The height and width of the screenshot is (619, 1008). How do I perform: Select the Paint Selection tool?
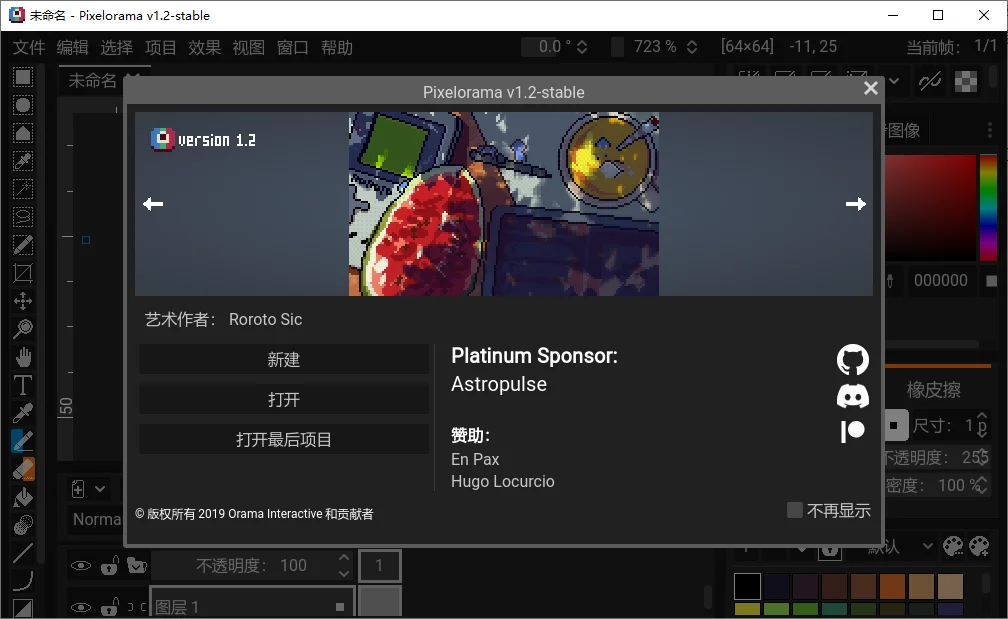click(22, 245)
